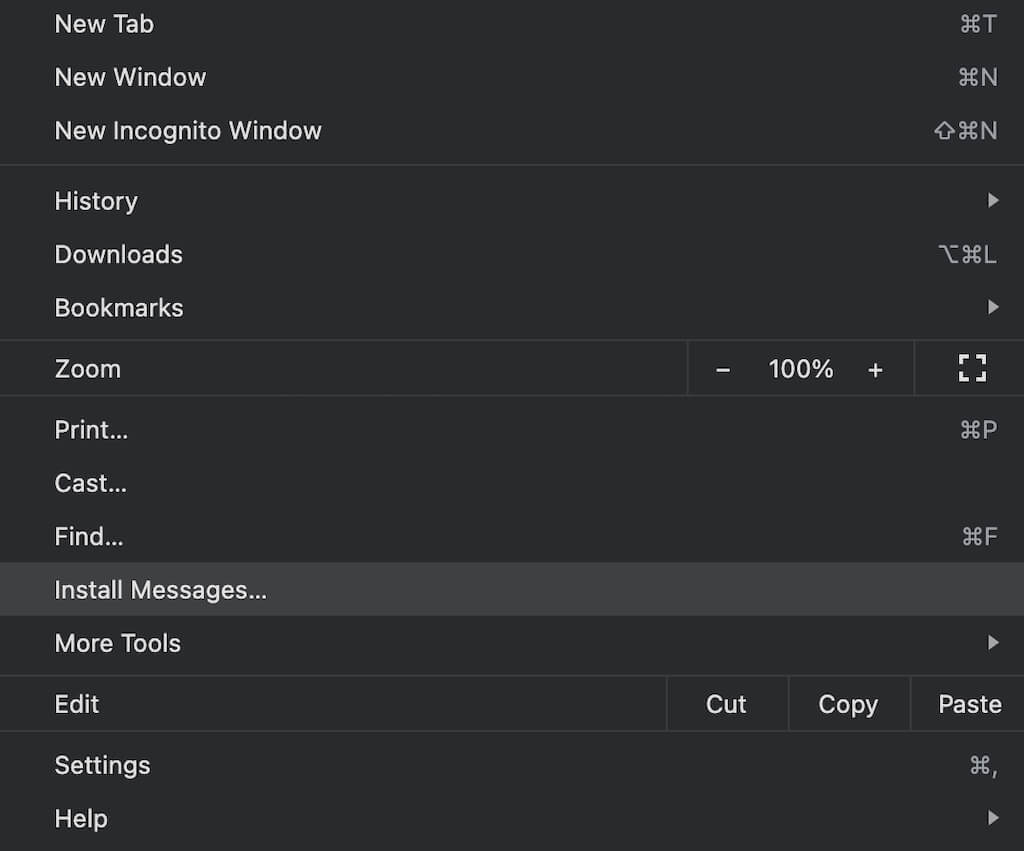Screen dimensions: 1024x851
Task: Click Install Messages... menu entry
Action: coord(160,590)
